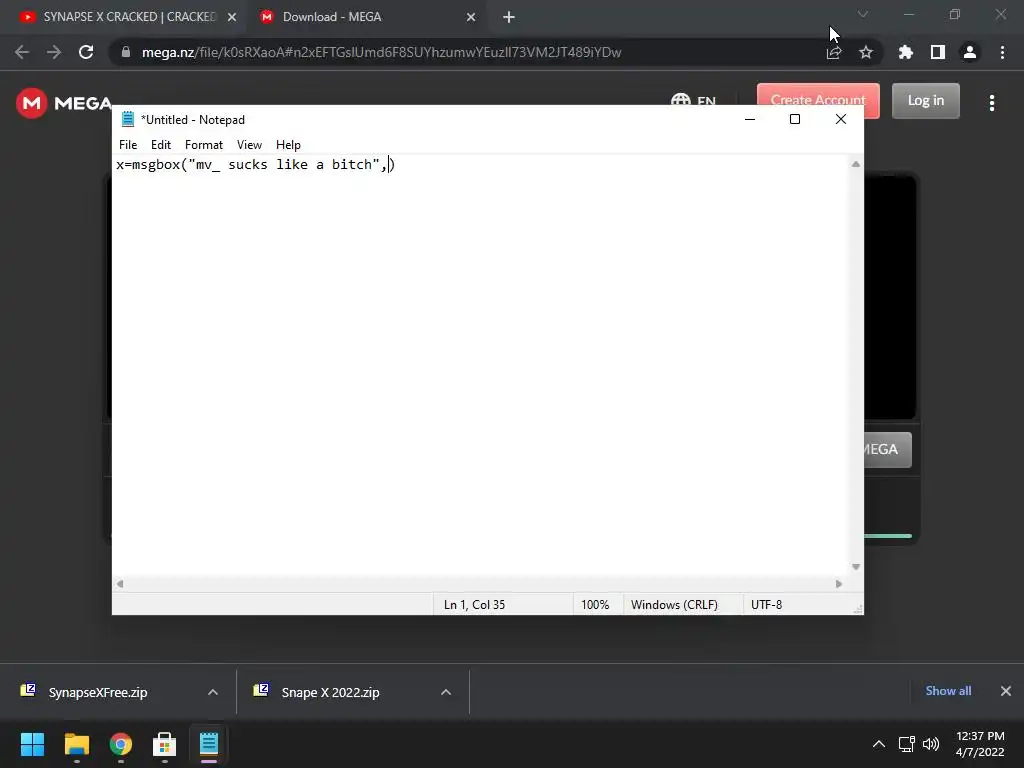Open a new Chrome tab
Viewport: 1024px width, 768px height.
point(509,17)
